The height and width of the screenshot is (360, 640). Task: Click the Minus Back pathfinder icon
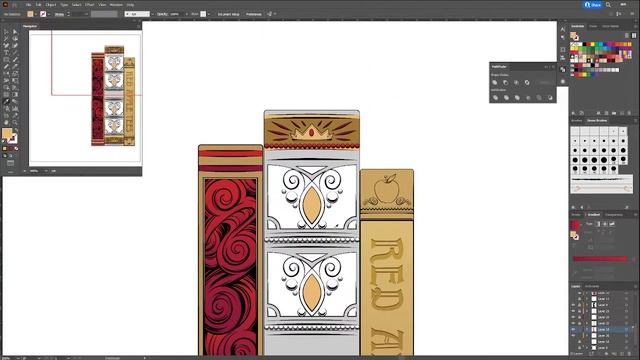coord(550,98)
